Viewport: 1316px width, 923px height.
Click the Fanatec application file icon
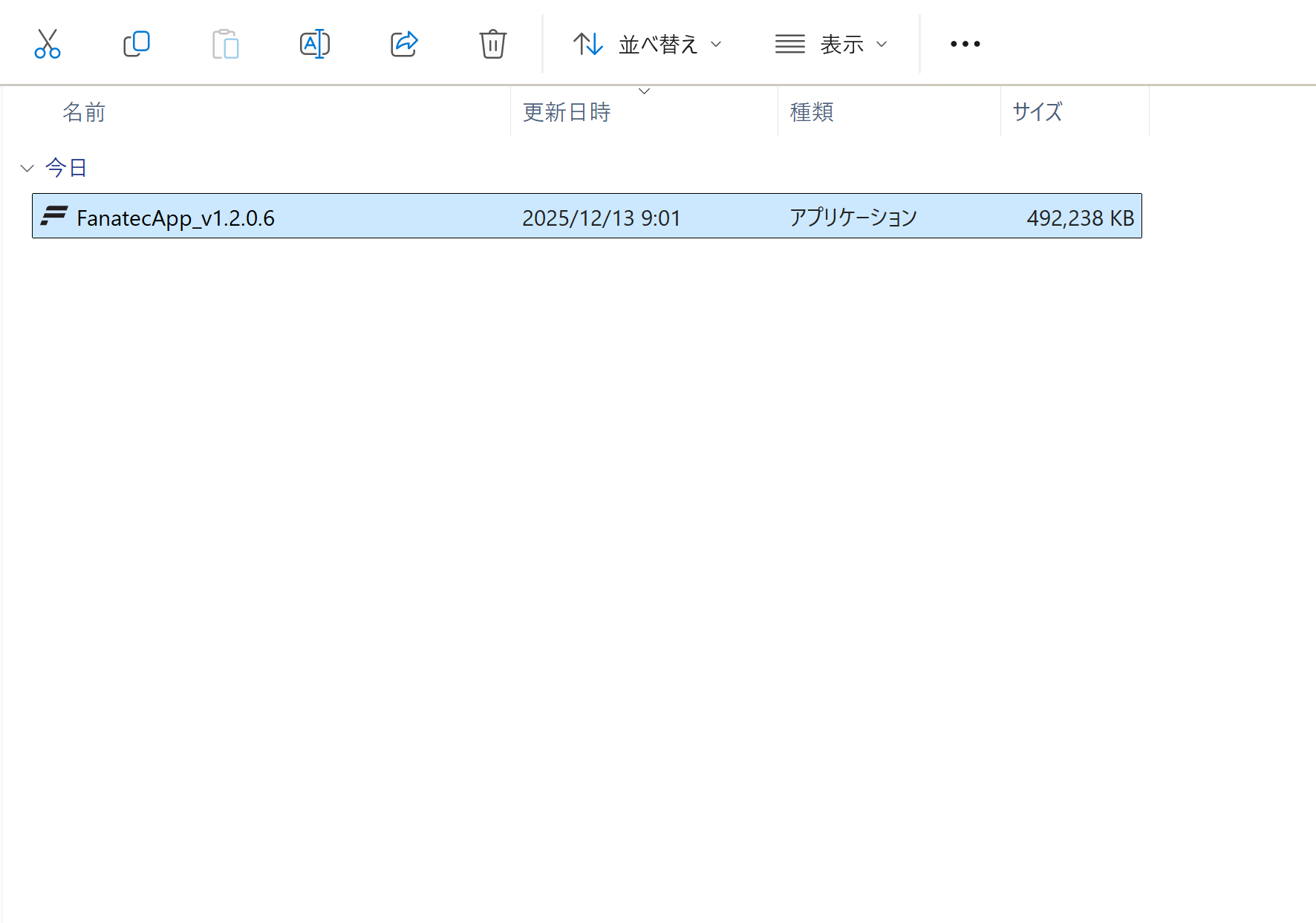pos(54,216)
